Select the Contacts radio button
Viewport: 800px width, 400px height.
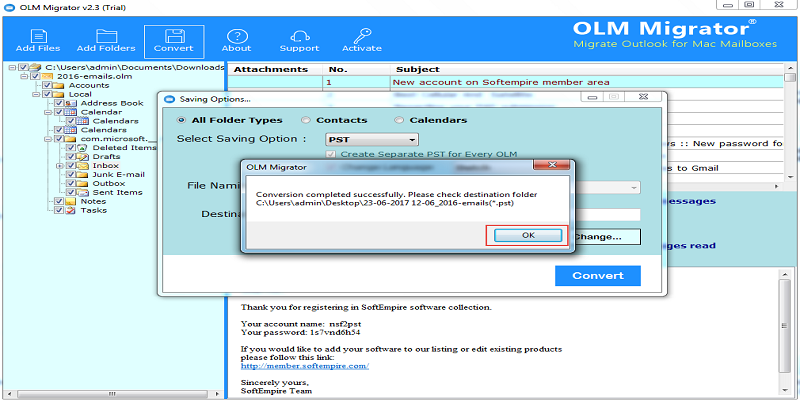(x=305, y=120)
